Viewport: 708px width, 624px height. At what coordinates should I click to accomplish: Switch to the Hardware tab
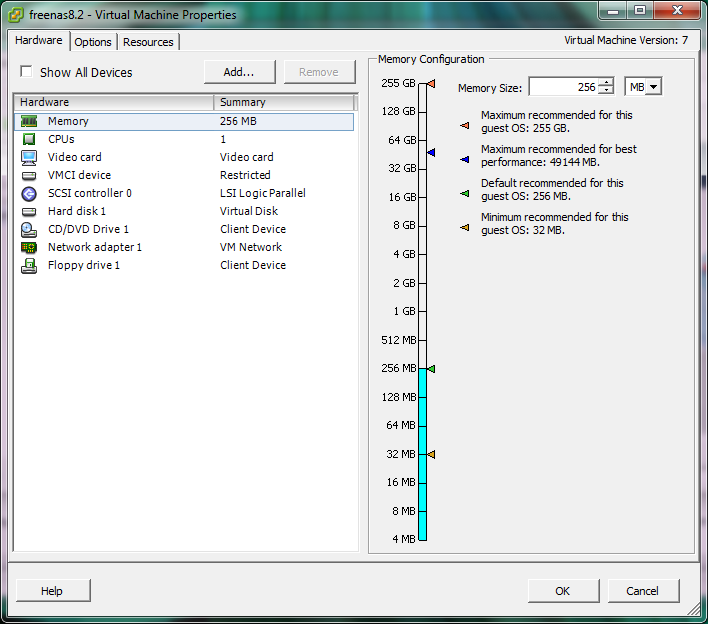(38, 40)
